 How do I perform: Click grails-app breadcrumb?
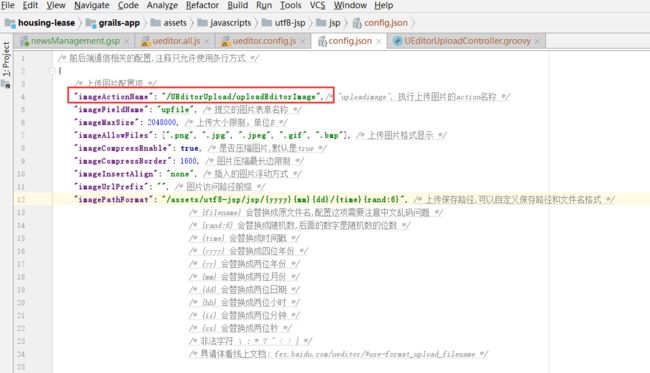[x=119, y=23]
